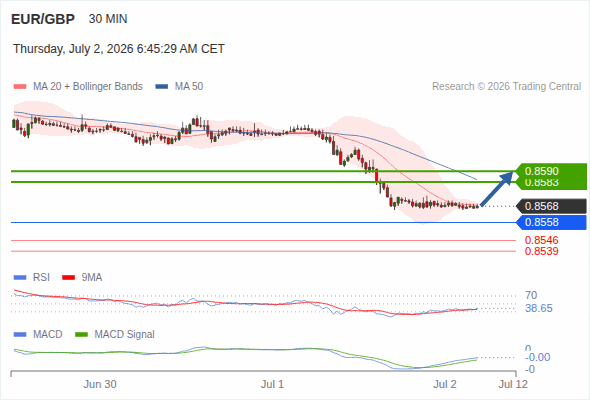Click the green 0.8590 resistance price tag

[x=551, y=170]
